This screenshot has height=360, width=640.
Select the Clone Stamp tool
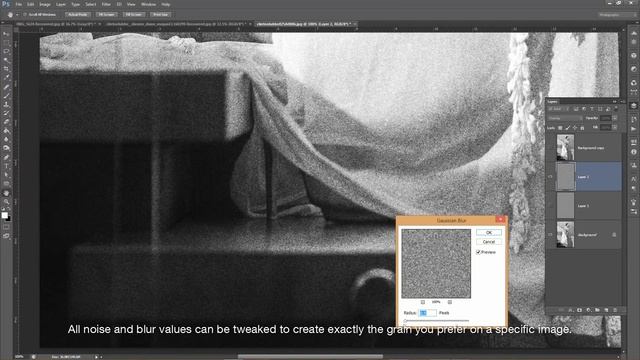[x=6, y=104]
